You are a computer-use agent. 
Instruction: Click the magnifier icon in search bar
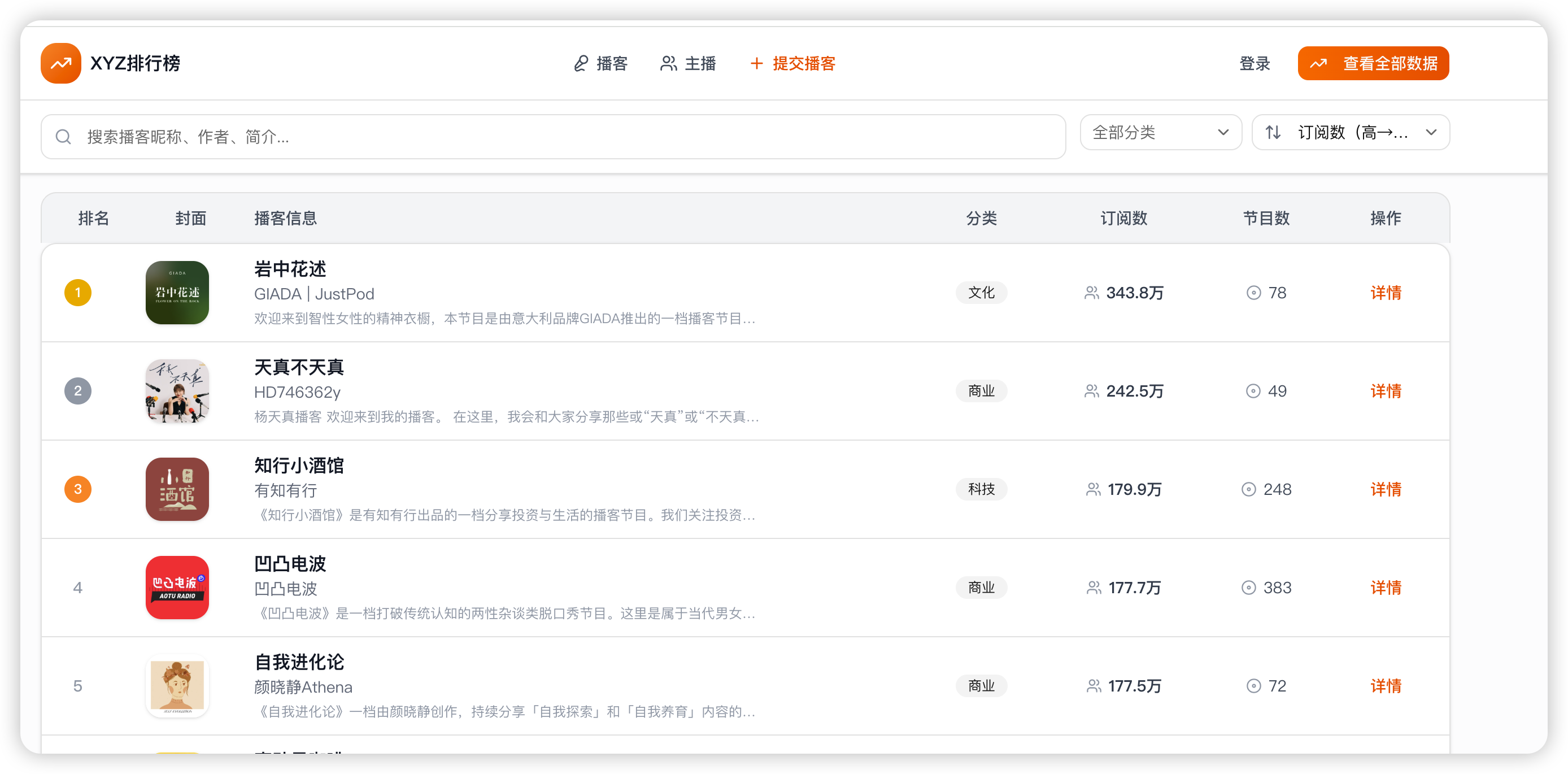[63, 136]
